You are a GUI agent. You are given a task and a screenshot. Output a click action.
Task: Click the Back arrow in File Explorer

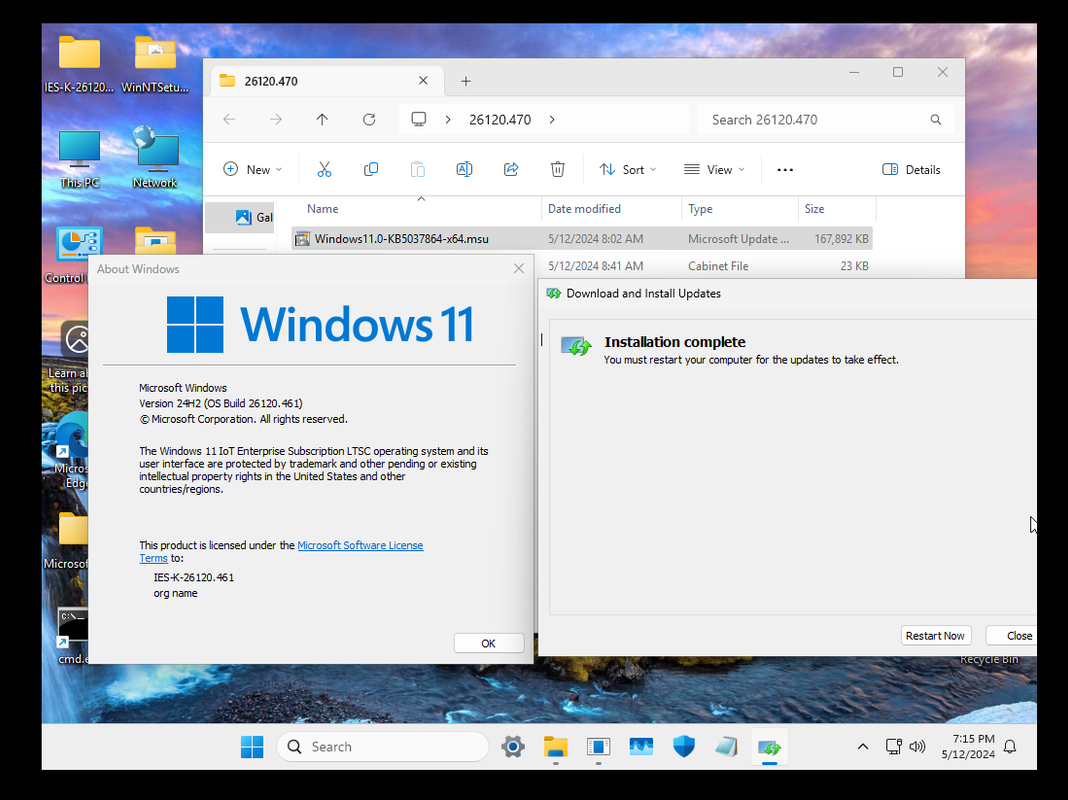point(230,120)
